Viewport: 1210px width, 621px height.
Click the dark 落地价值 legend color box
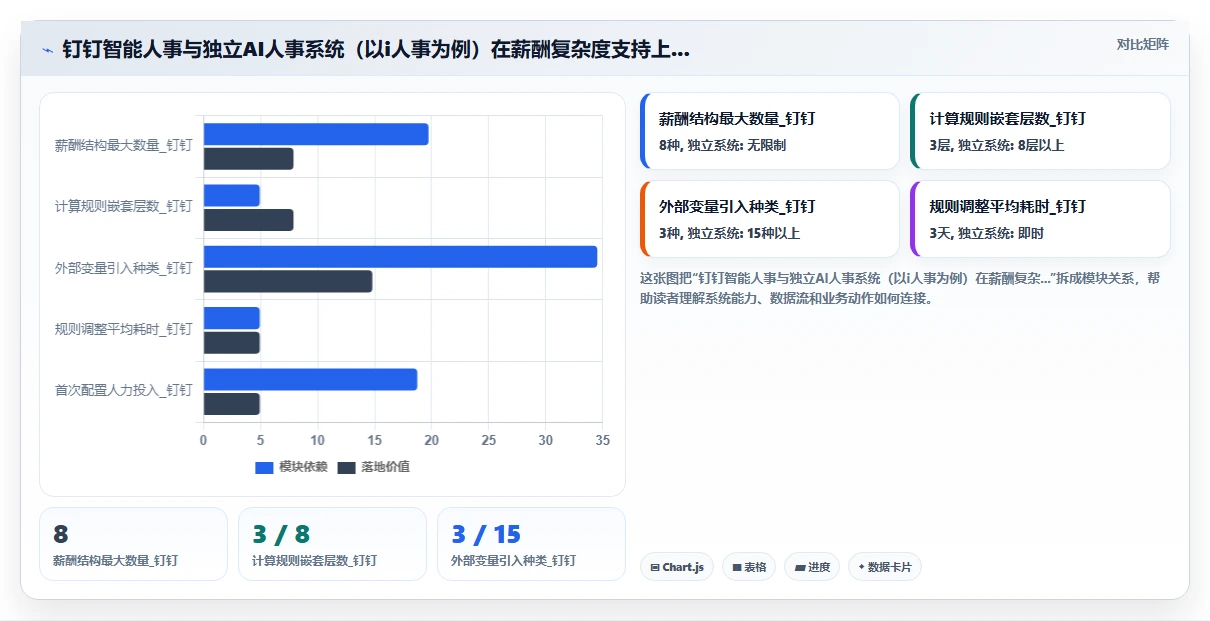tap(346, 467)
